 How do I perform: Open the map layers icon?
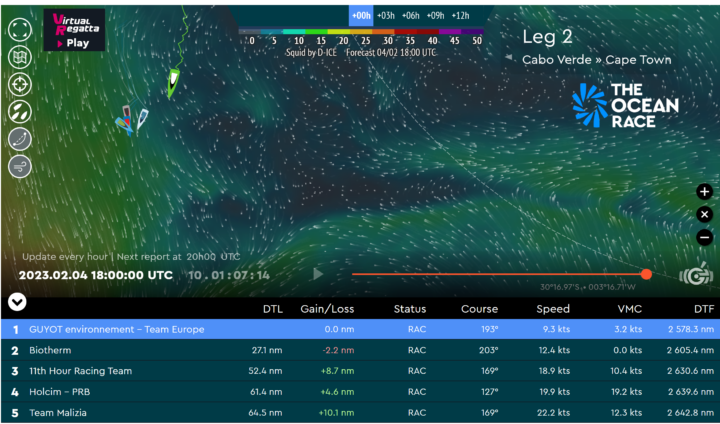[x=20, y=57]
